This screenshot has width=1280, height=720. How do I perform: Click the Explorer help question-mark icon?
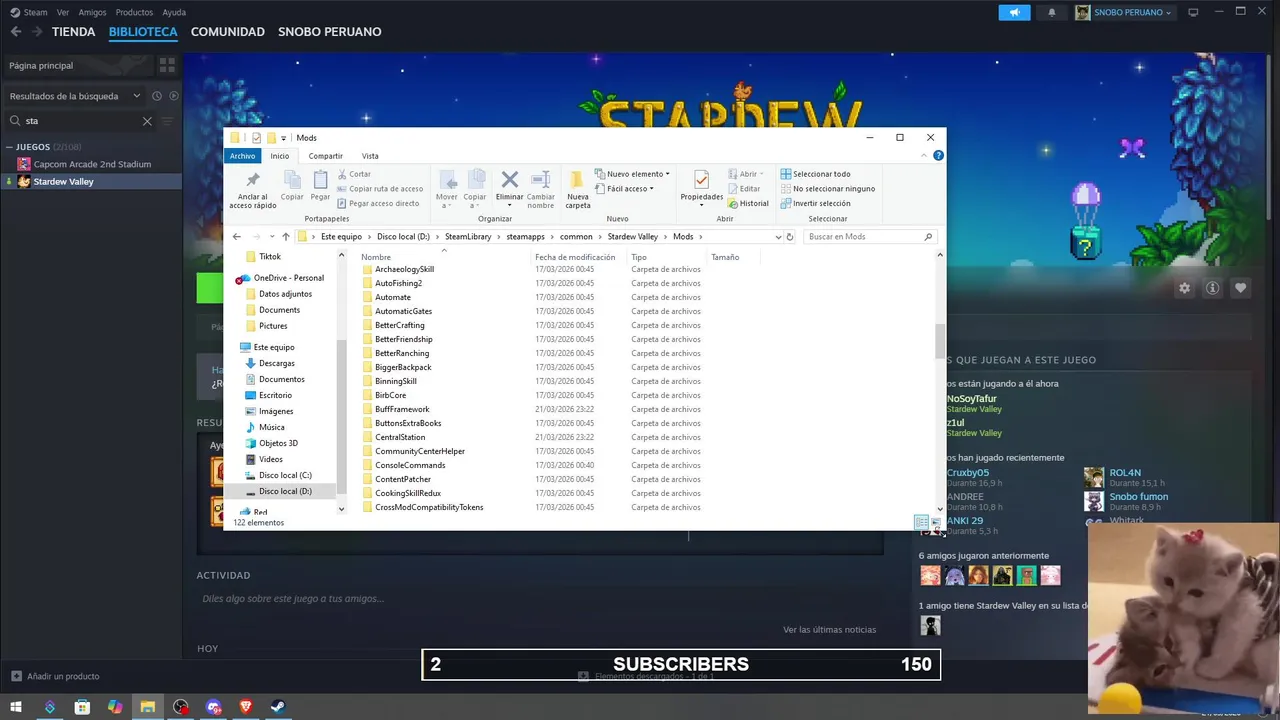click(938, 156)
